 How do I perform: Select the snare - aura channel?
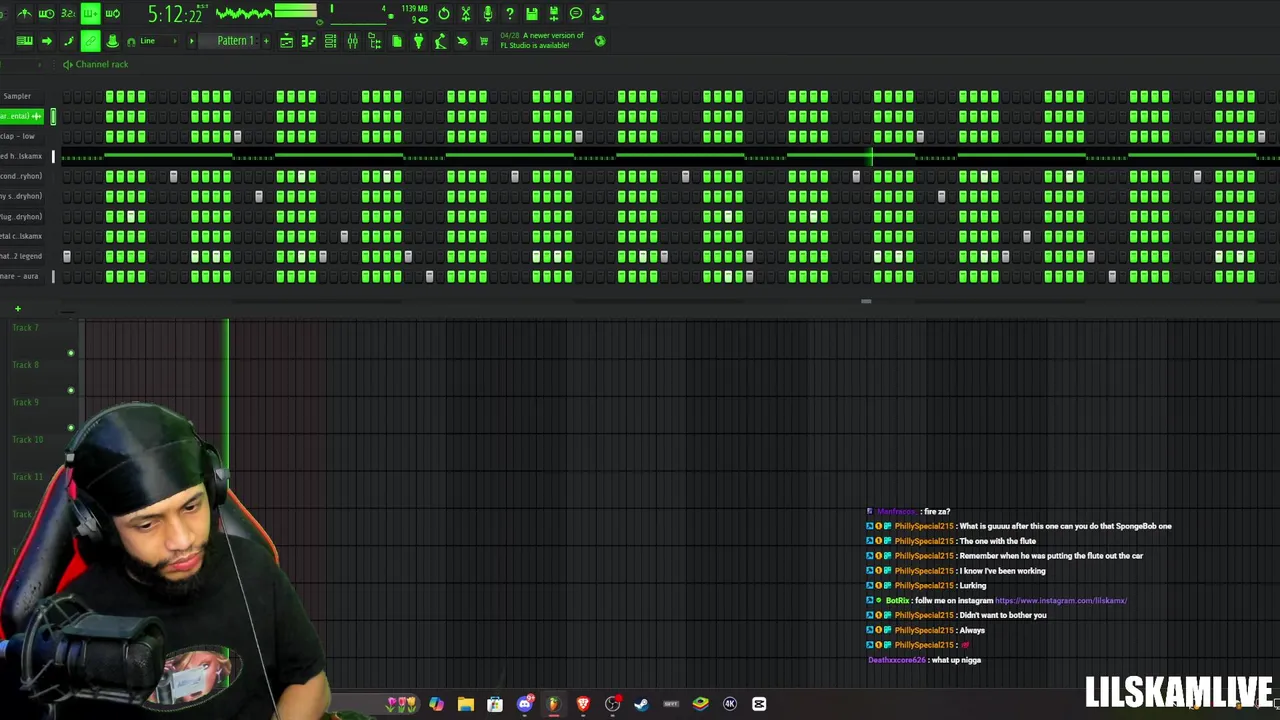point(20,276)
